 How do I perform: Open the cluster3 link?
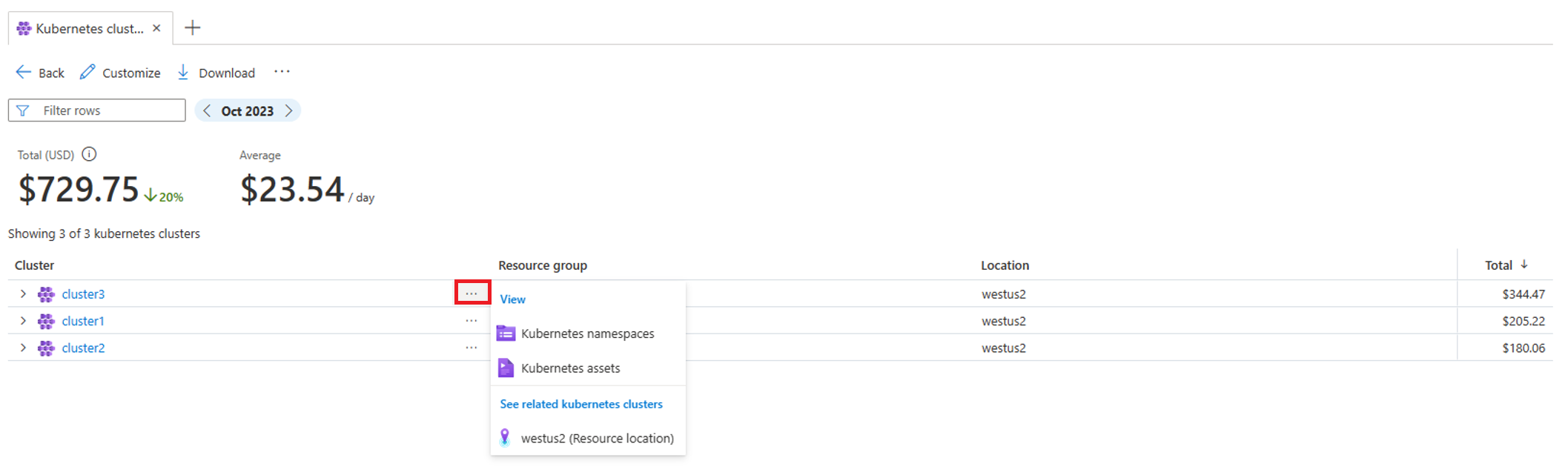click(x=83, y=294)
